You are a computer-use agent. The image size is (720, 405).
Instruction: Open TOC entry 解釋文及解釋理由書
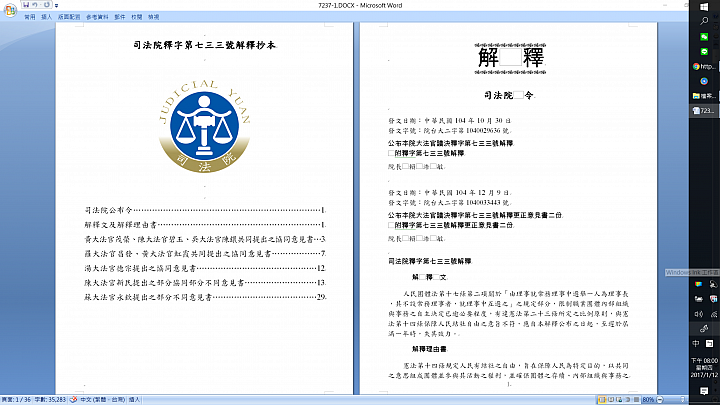[x=205, y=225]
